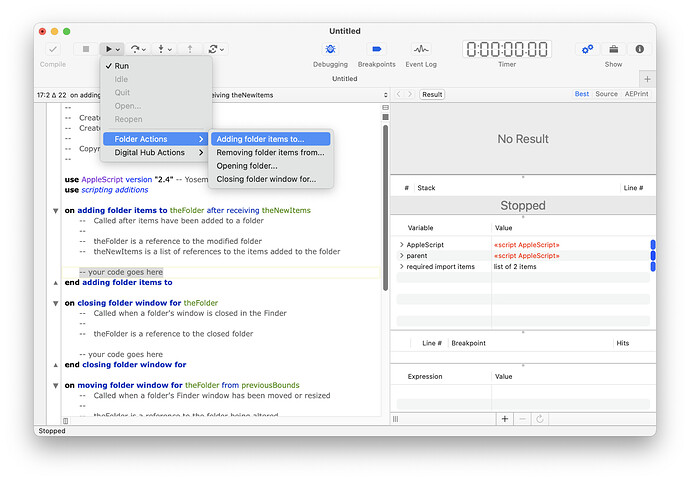Switch result view to AEPrint
This screenshot has width=690, height=481.
636,94
